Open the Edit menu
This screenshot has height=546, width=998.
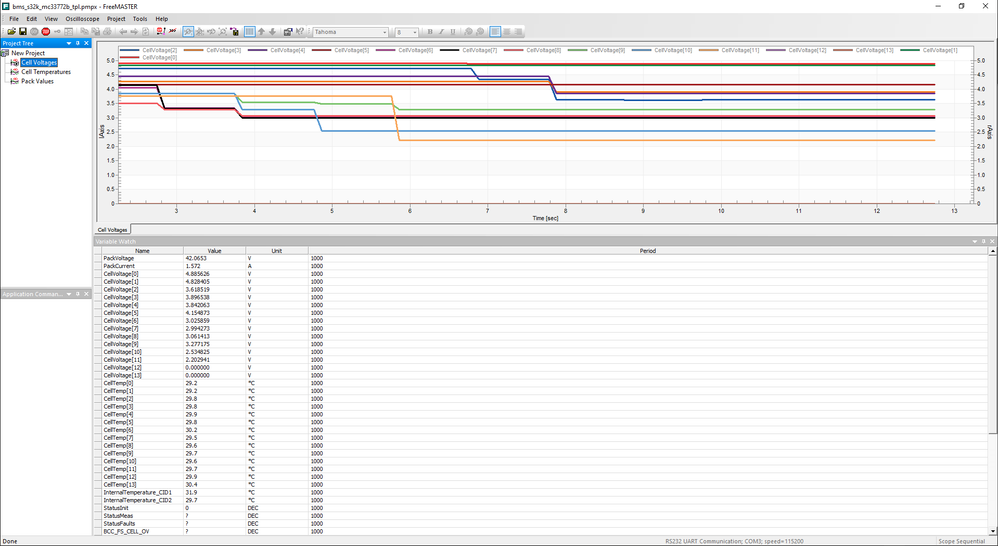(32, 19)
